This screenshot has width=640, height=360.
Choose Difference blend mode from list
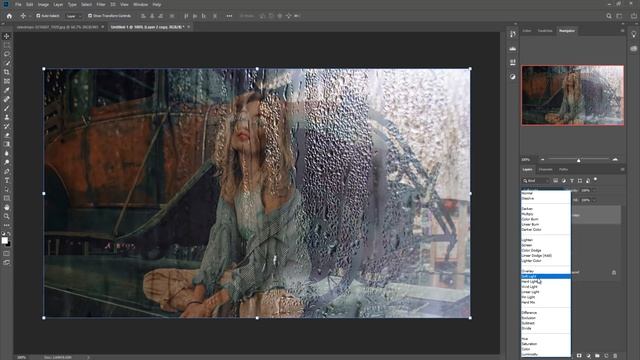click(546, 313)
